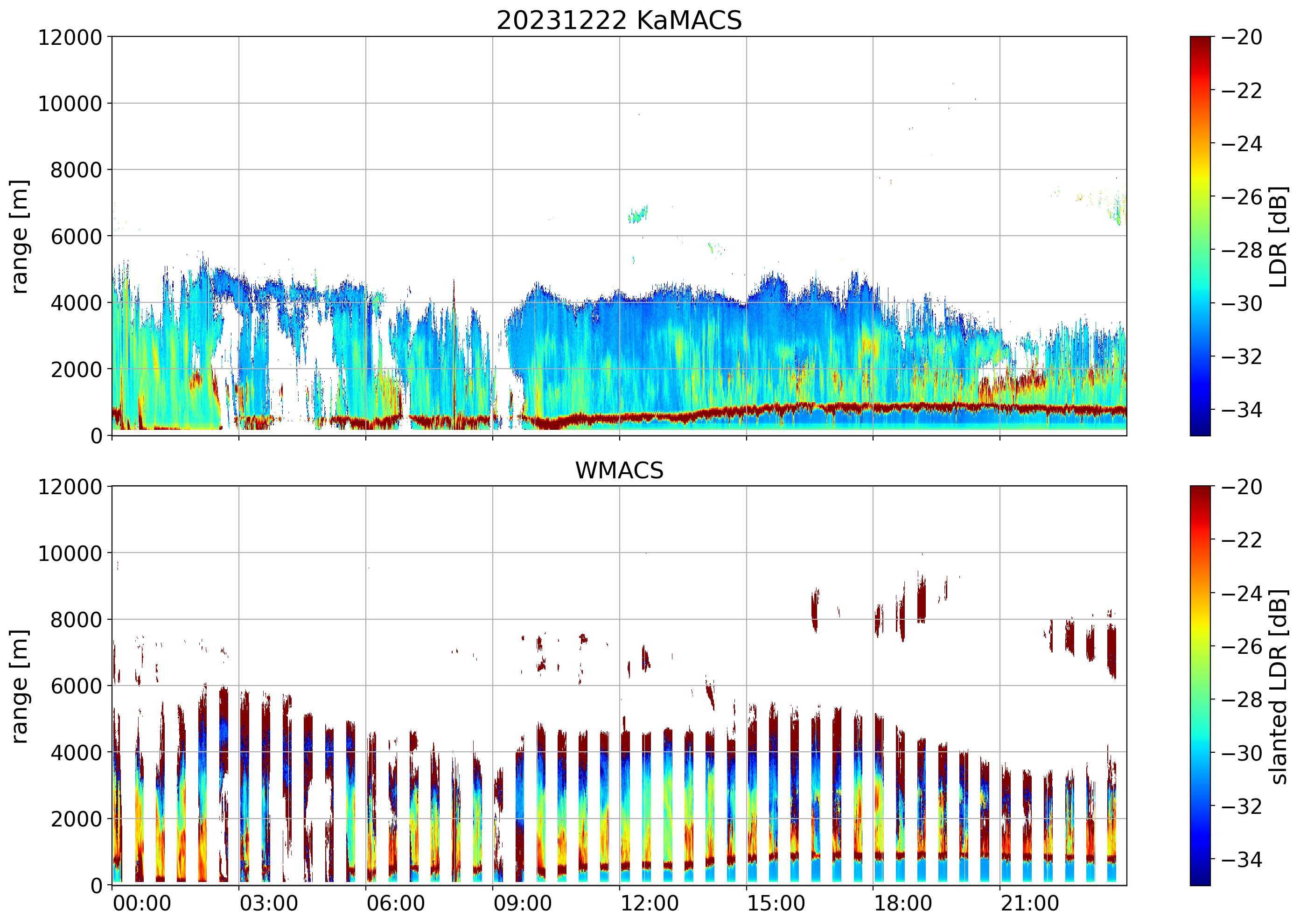
Task: Click the -34 label on bottom colorbar
Action: pyautogui.click(x=1241, y=859)
